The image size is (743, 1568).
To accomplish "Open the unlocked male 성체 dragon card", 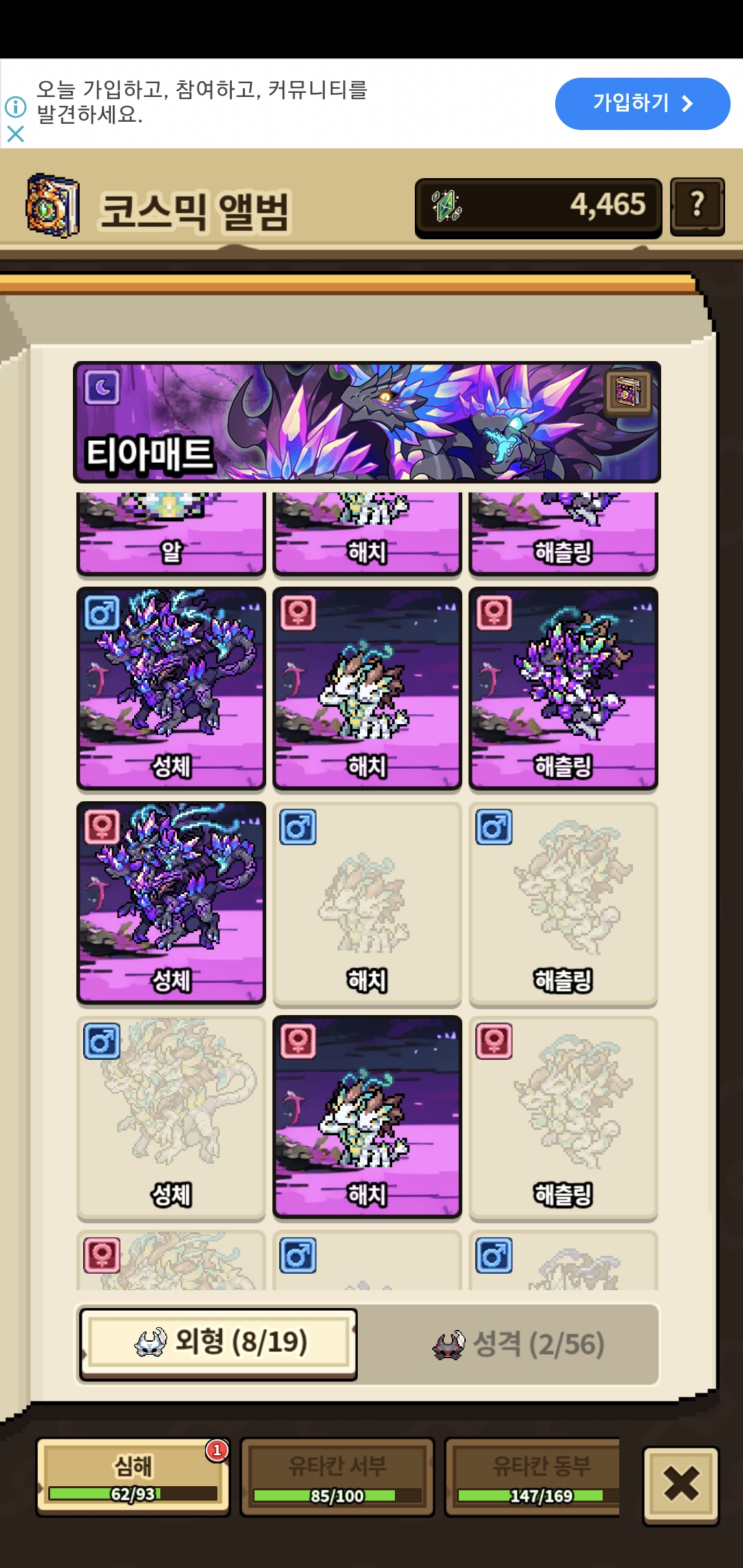I will pyautogui.click(x=171, y=688).
